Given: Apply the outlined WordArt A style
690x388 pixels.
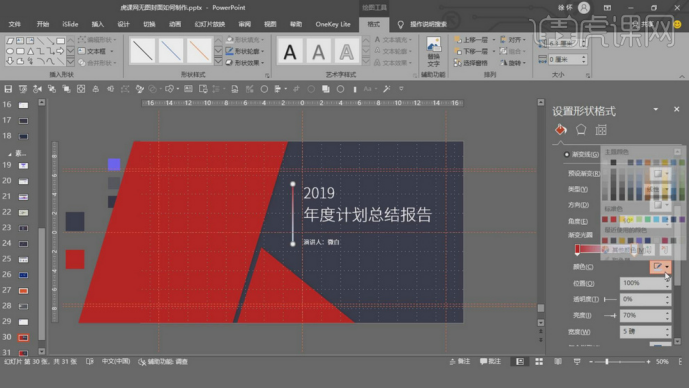Looking at the screenshot, I should pos(346,52).
